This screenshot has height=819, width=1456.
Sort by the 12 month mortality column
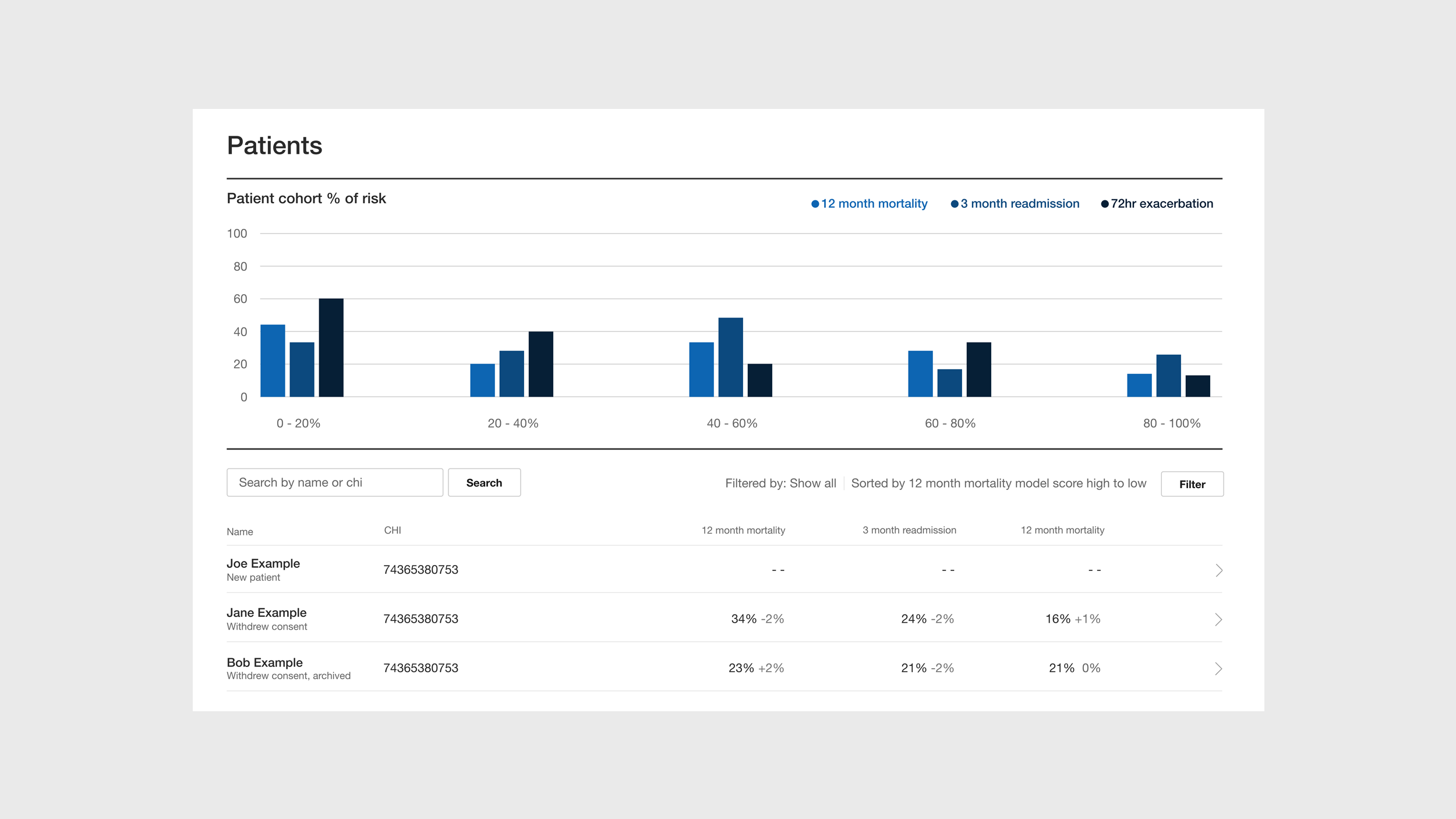click(x=744, y=530)
